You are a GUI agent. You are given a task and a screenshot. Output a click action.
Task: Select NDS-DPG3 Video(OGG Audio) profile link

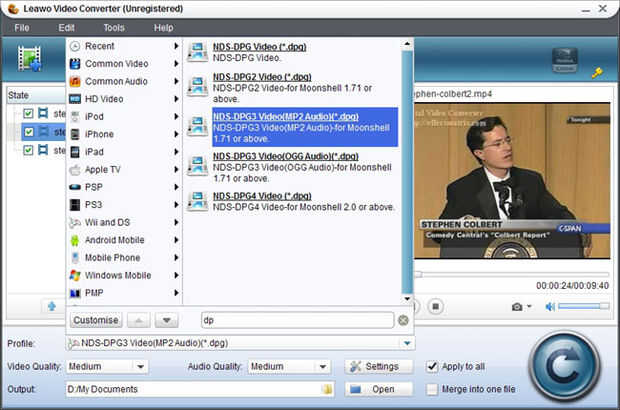coord(285,157)
